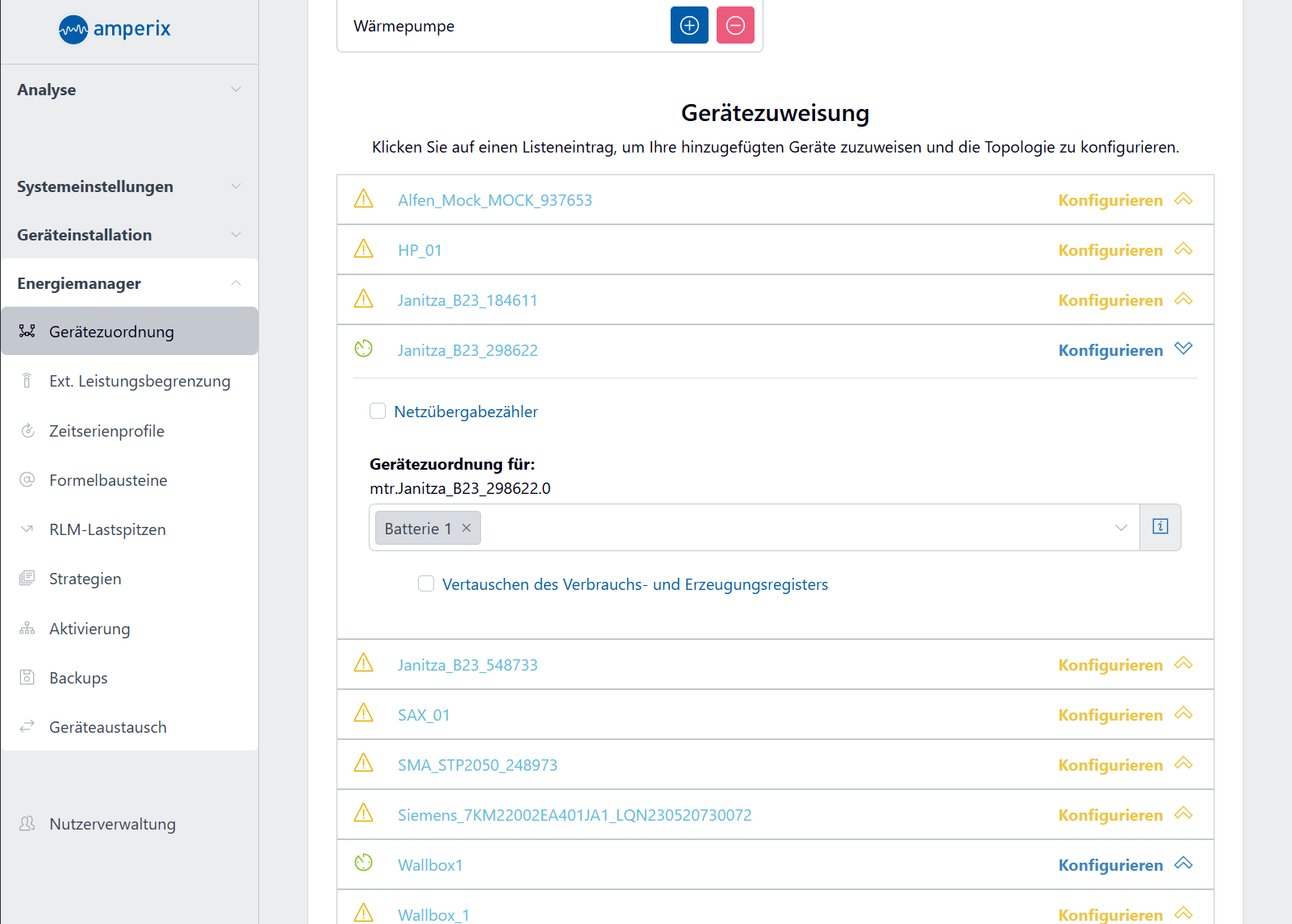Open Zeitserienprofile in the sidebar

[x=107, y=431]
